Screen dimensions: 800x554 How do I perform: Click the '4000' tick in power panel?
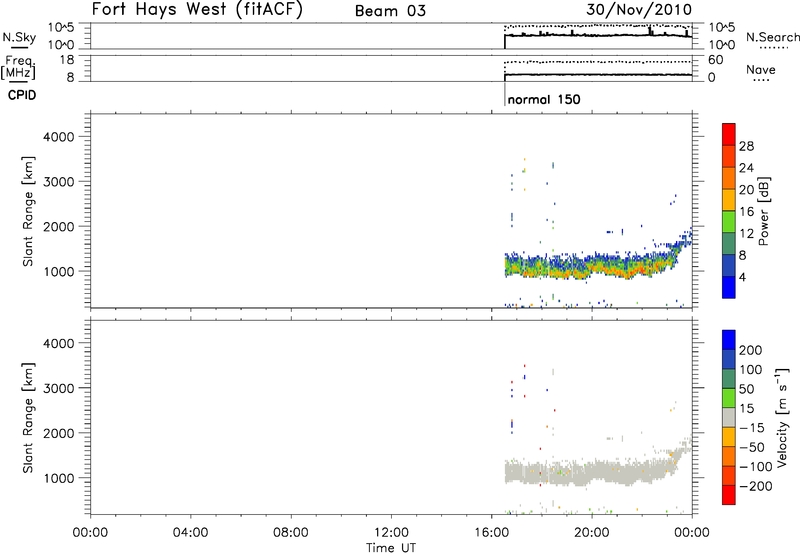pyautogui.click(x=59, y=137)
